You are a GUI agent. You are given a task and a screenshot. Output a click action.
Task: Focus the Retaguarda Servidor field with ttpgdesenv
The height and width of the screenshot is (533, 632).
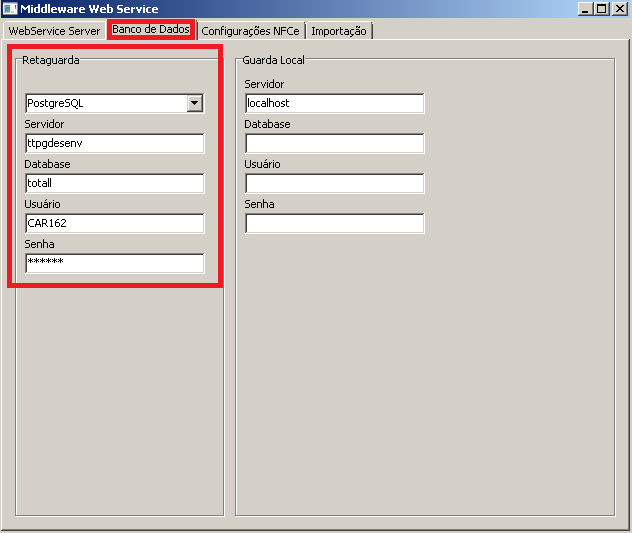point(114,143)
